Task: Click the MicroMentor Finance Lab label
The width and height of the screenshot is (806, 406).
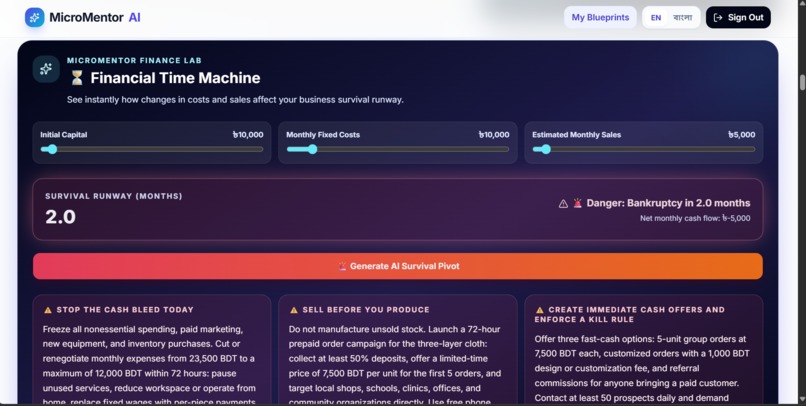Action: pos(134,61)
